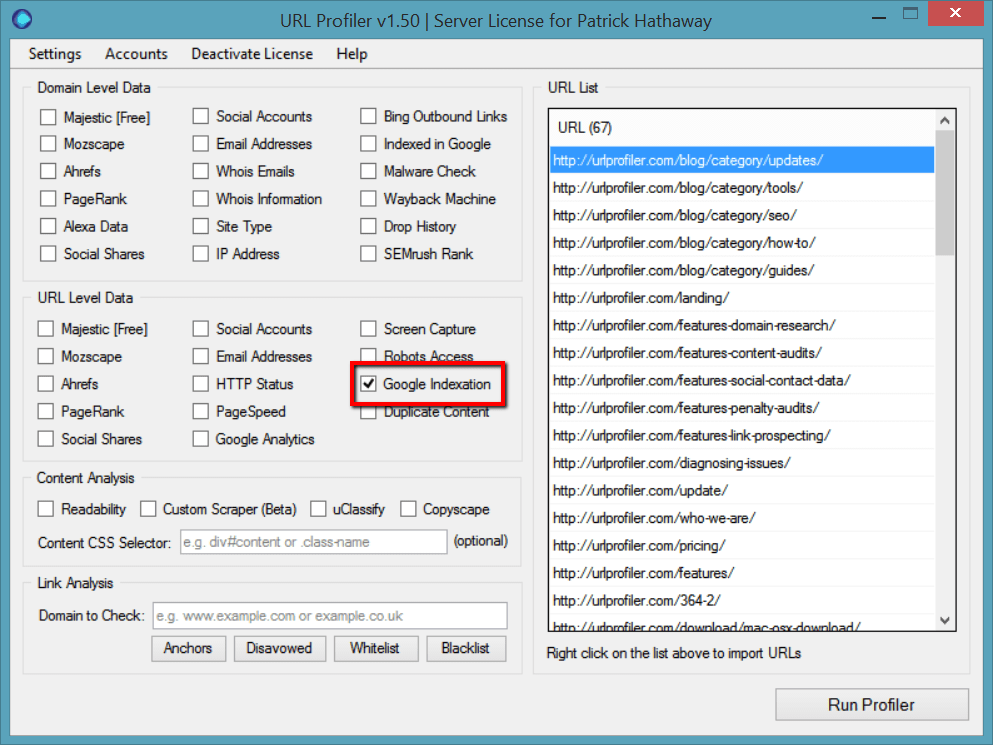The height and width of the screenshot is (745, 993).
Task: Tick the PageSpeed checkbox
Action: (201, 411)
